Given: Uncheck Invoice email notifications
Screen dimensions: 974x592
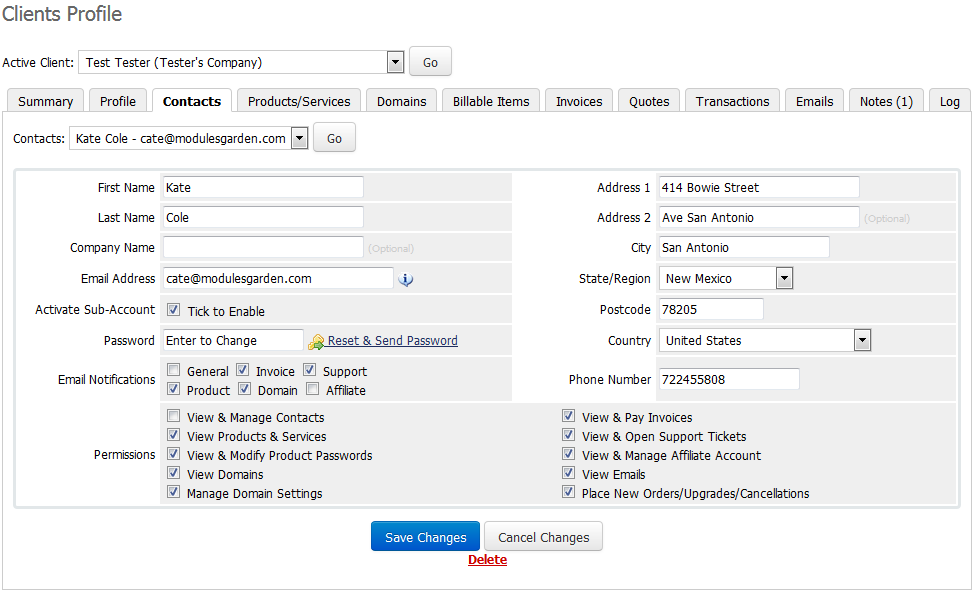Looking at the screenshot, I should (x=243, y=370).
